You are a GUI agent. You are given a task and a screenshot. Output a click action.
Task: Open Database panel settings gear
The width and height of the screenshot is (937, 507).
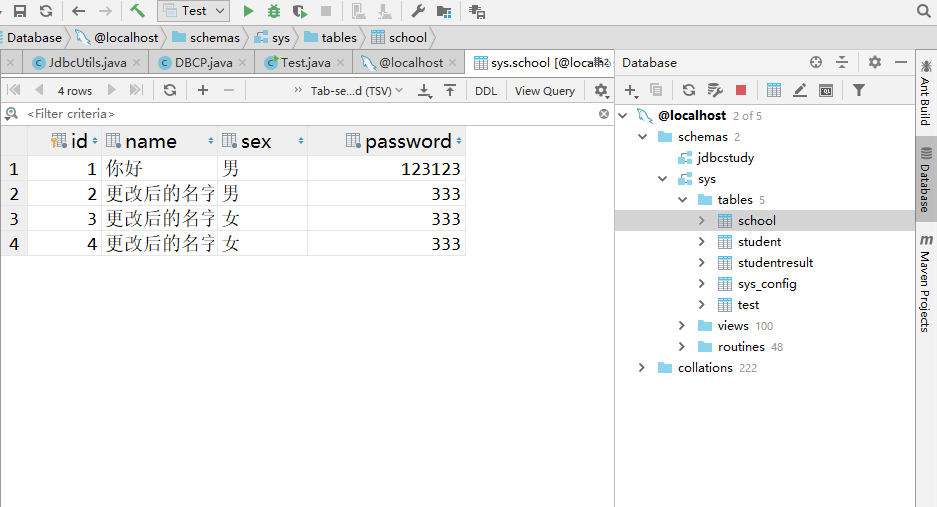(x=875, y=62)
